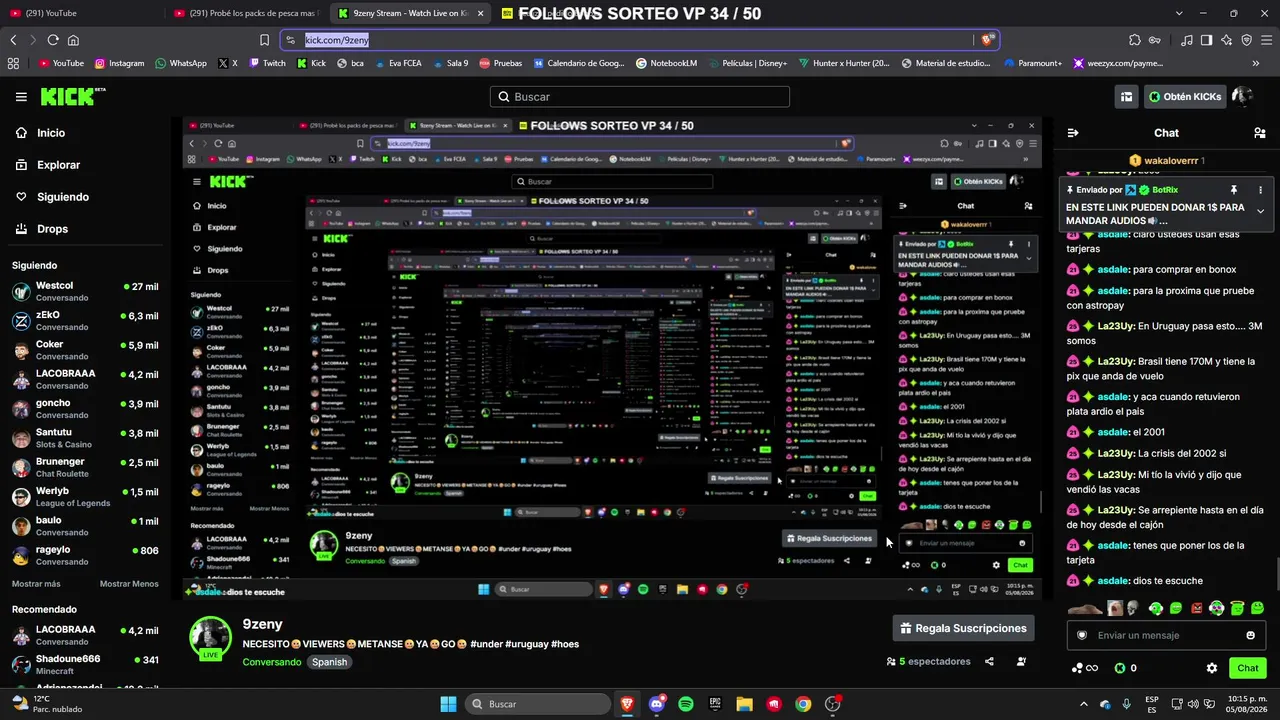Open the emoji picker in the message box
This screenshot has width=1280, height=720.
click(x=1250, y=635)
